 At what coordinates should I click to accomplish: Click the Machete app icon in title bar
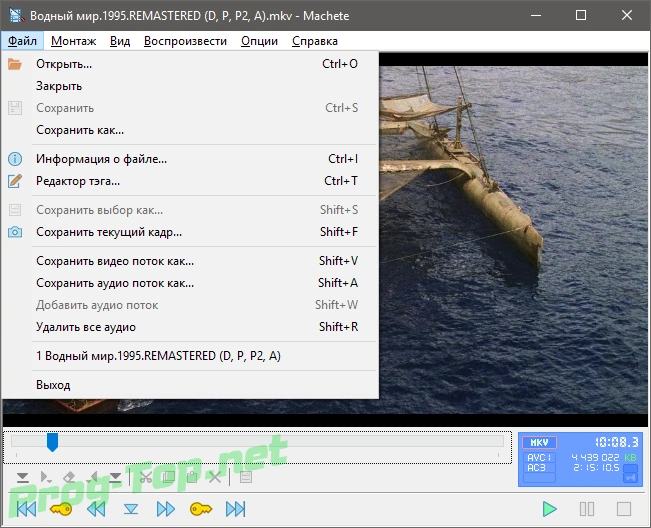point(16,15)
